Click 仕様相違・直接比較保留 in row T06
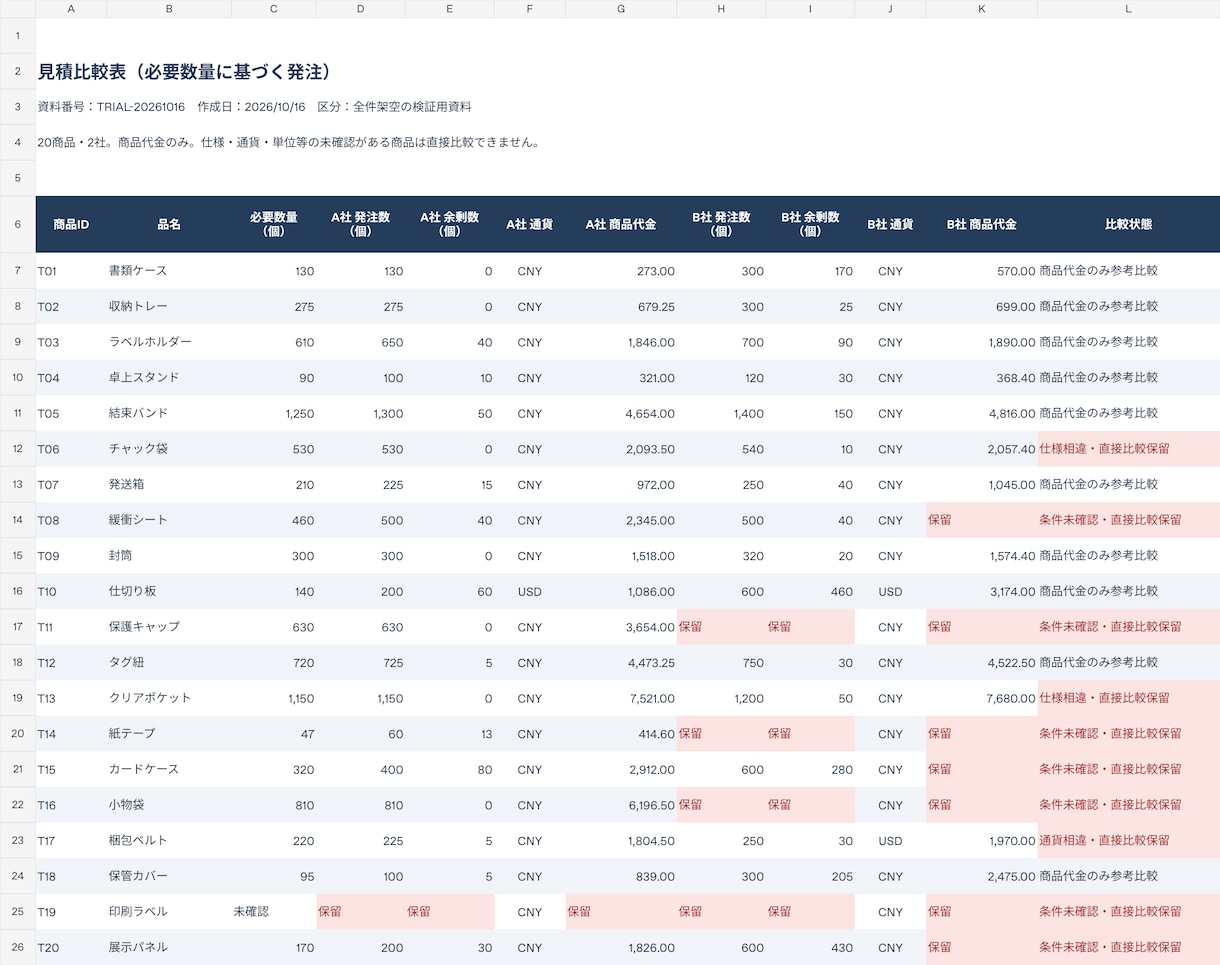The height and width of the screenshot is (965, 1220). coord(1128,449)
